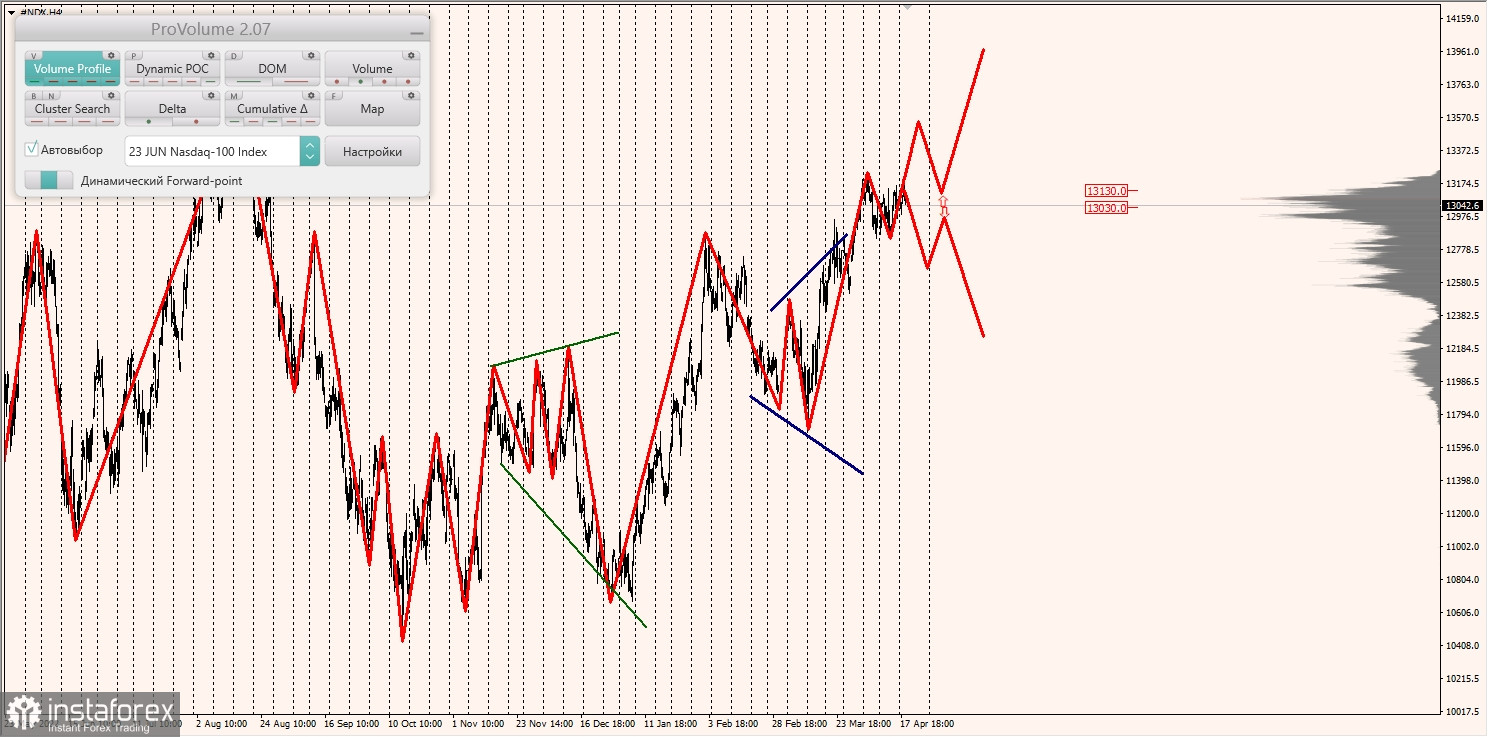
Task: Activate the Cumulative Δ button
Action: [272, 108]
